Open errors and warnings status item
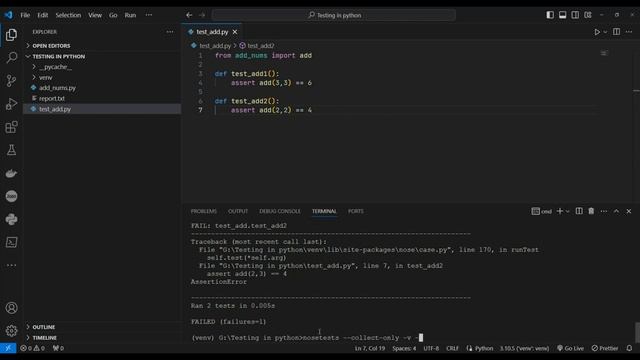The width and height of the screenshot is (640, 360). [x=33, y=348]
